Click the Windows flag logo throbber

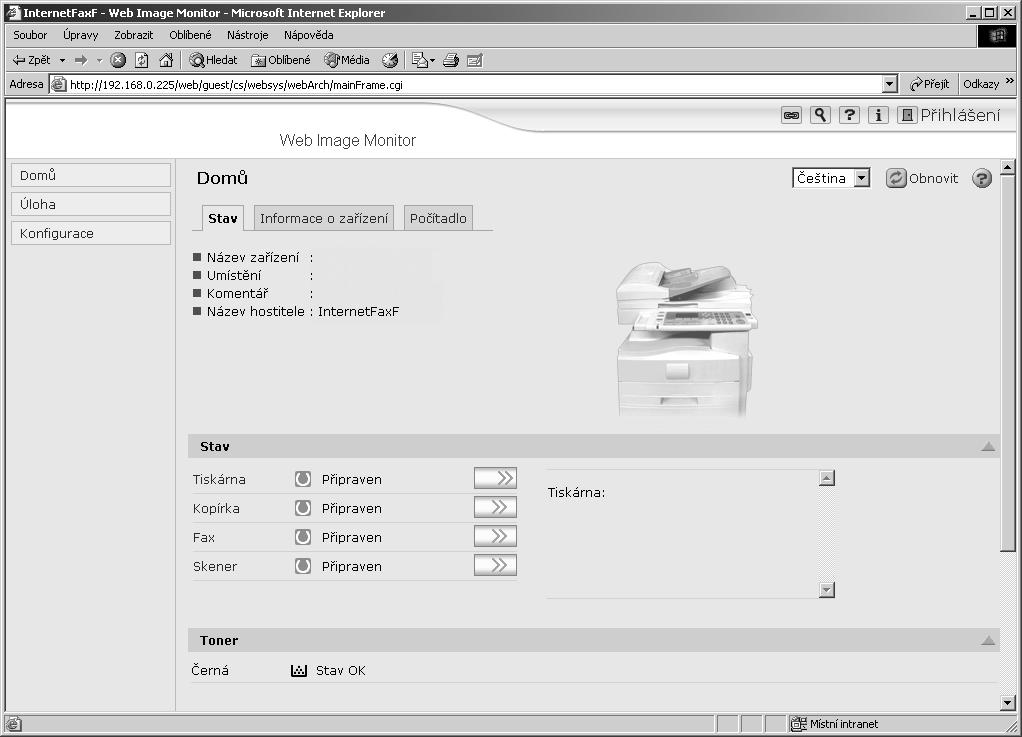[997, 35]
